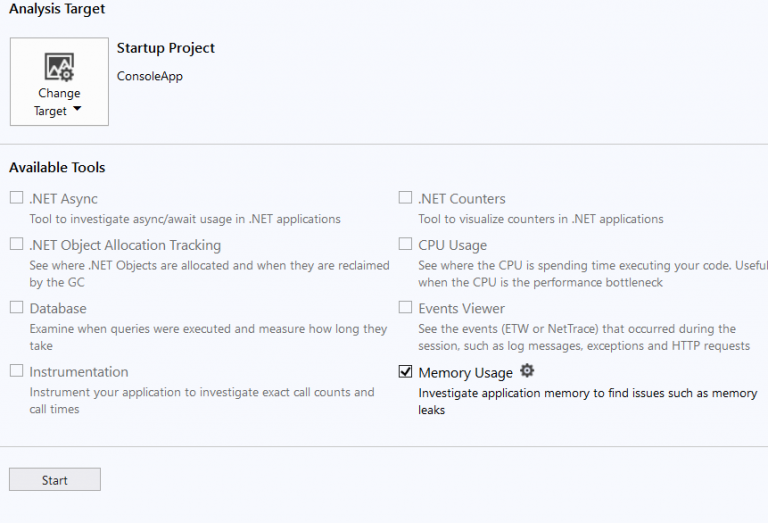This screenshot has width=768, height=523.
Task: Click the Database tool label
Action: tap(58, 309)
